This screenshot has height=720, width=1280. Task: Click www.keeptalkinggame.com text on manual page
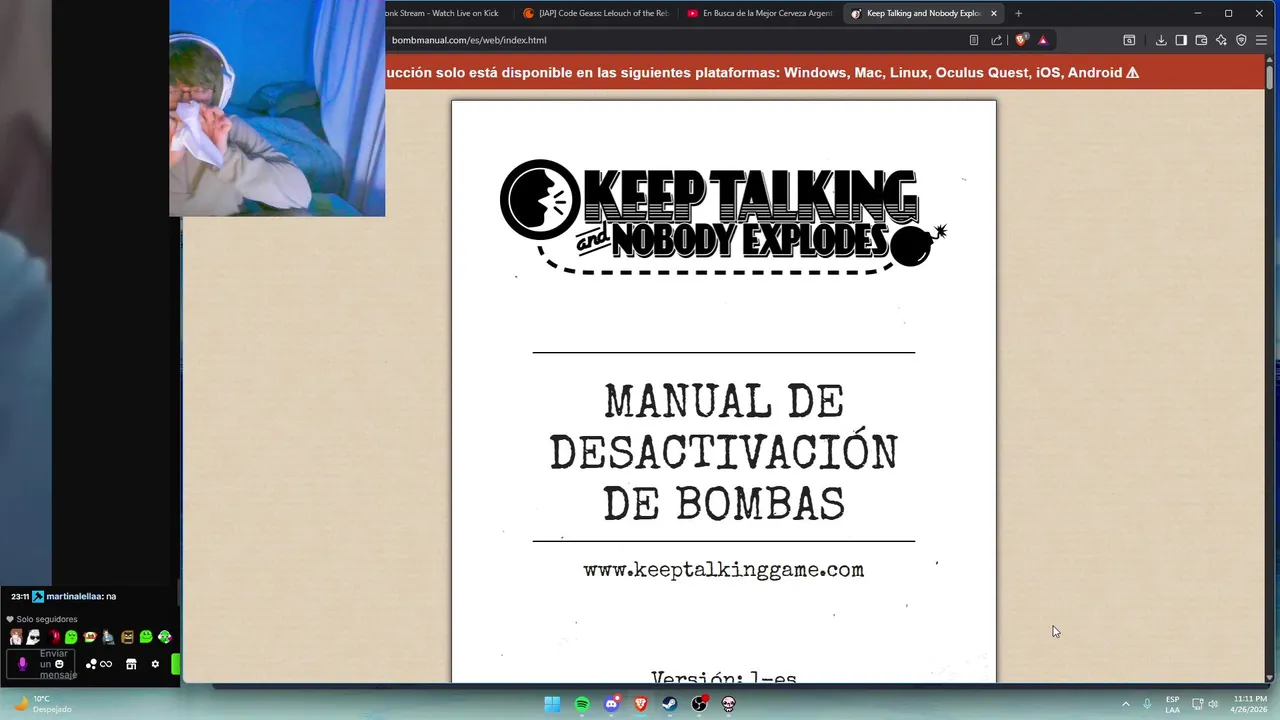click(723, 570)
